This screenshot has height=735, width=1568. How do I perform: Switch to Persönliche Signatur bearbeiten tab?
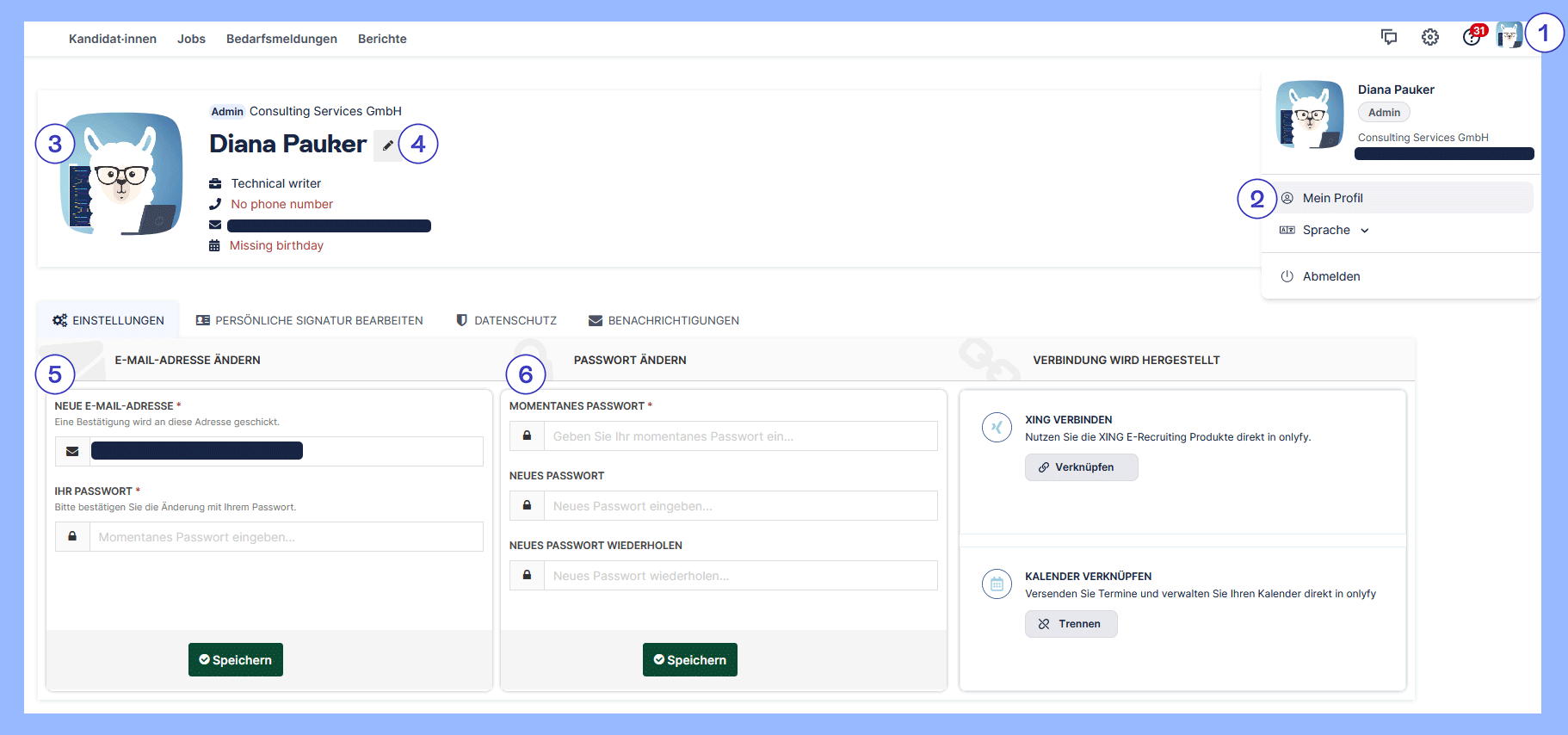click(x=310, y=320)
